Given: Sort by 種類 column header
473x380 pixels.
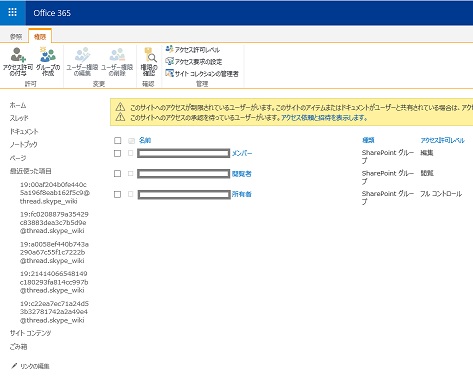Looking at the screenshot, I should click(368, 140).
